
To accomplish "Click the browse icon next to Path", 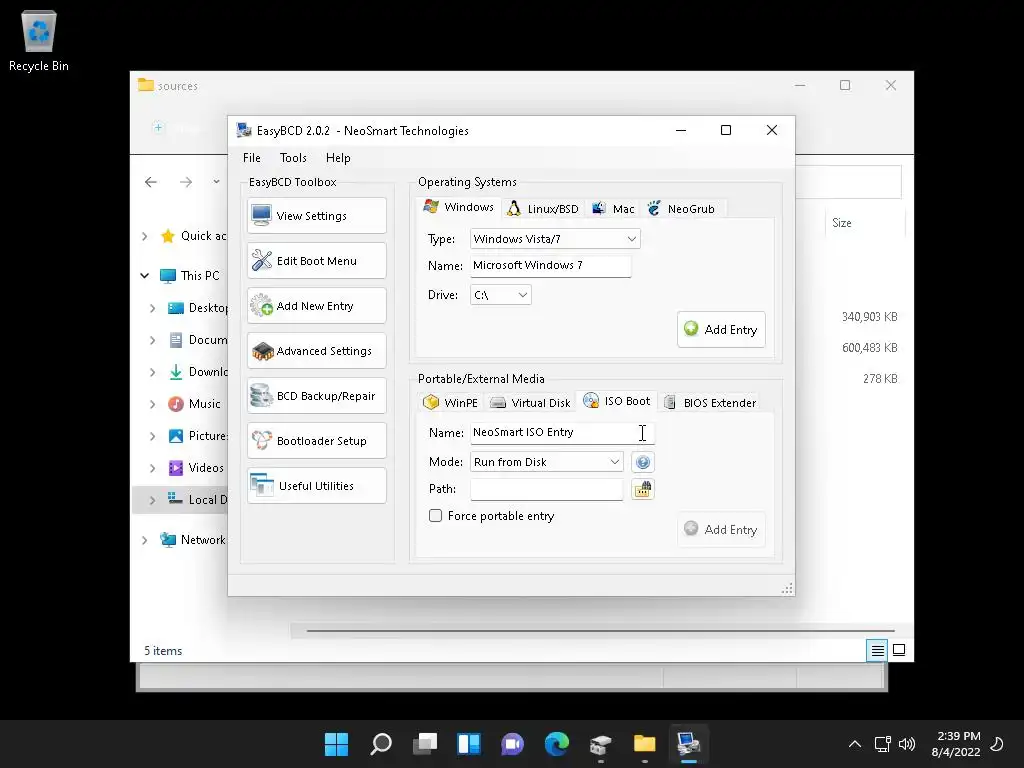I will click(x=643, y=488).
